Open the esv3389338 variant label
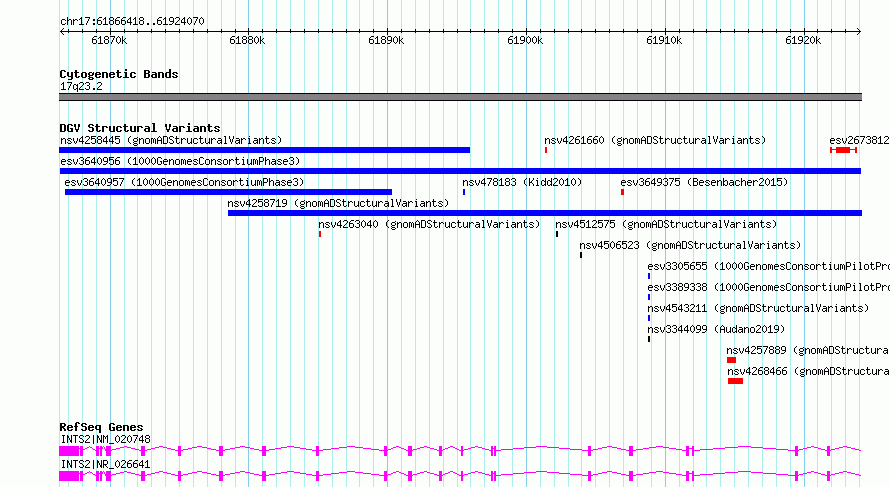This screenshot has height=487, width=890. 768,287
